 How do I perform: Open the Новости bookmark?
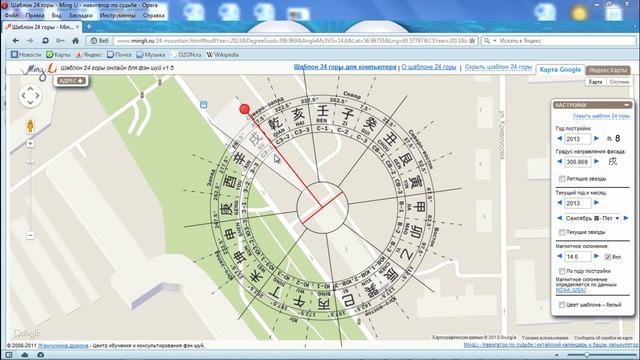click(26, 54)
